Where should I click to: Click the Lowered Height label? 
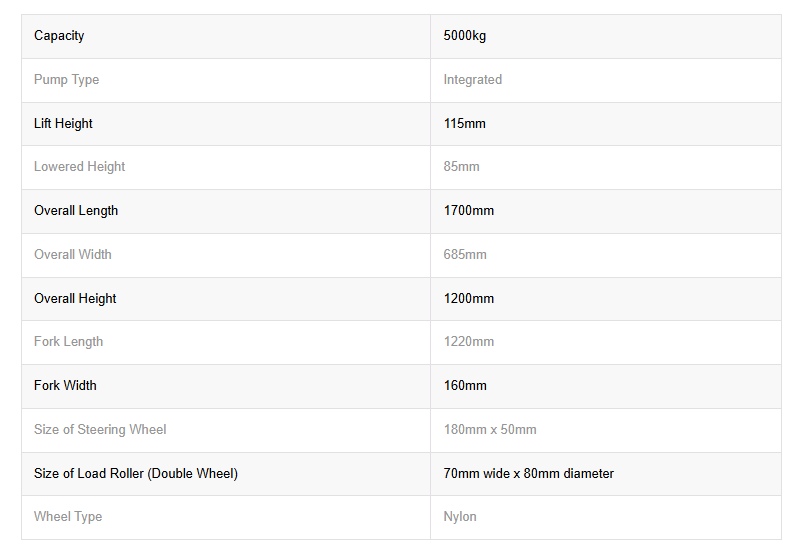(x=79, y=167)
